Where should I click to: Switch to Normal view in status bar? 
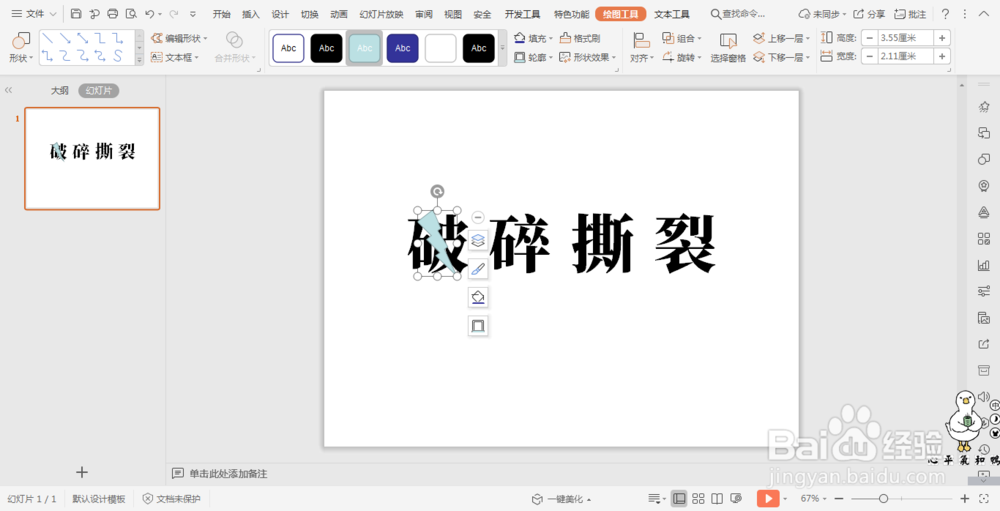tap(679, 498)
